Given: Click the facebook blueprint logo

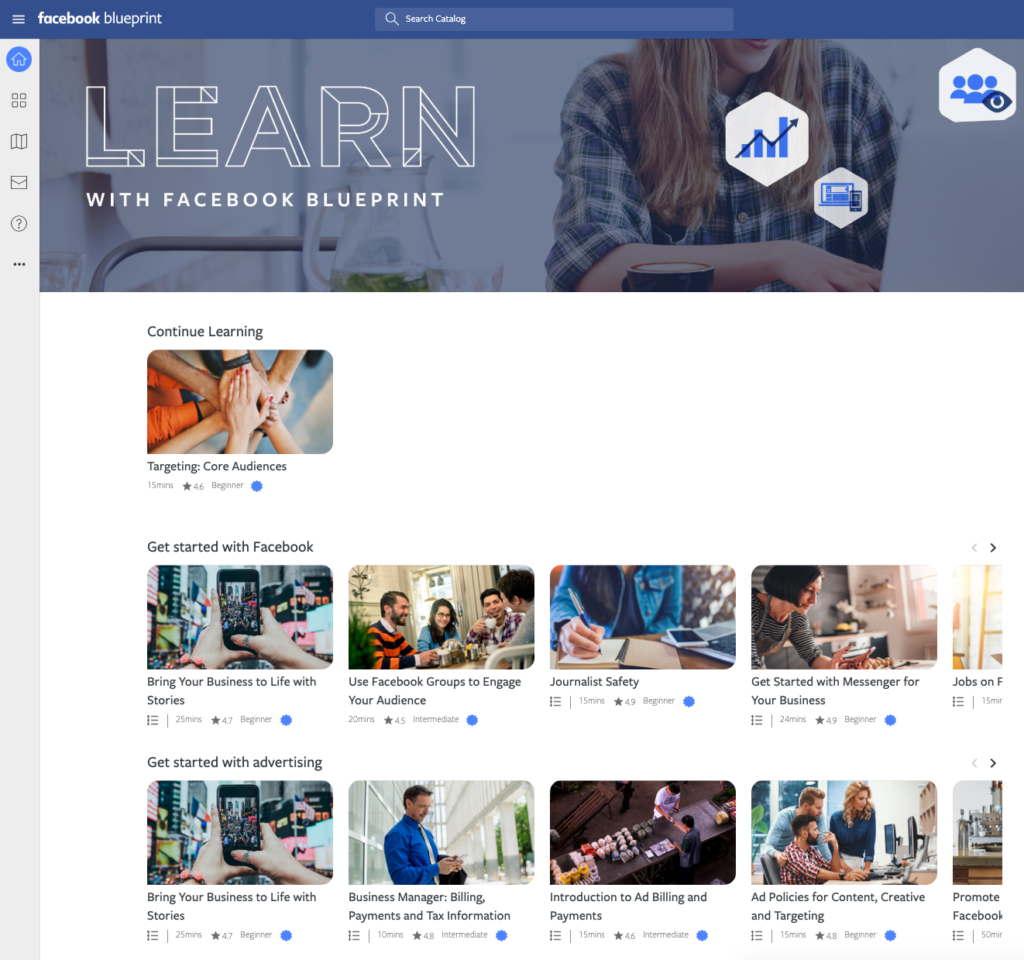Looking at the screenshot, I should (x=99, y=18).
